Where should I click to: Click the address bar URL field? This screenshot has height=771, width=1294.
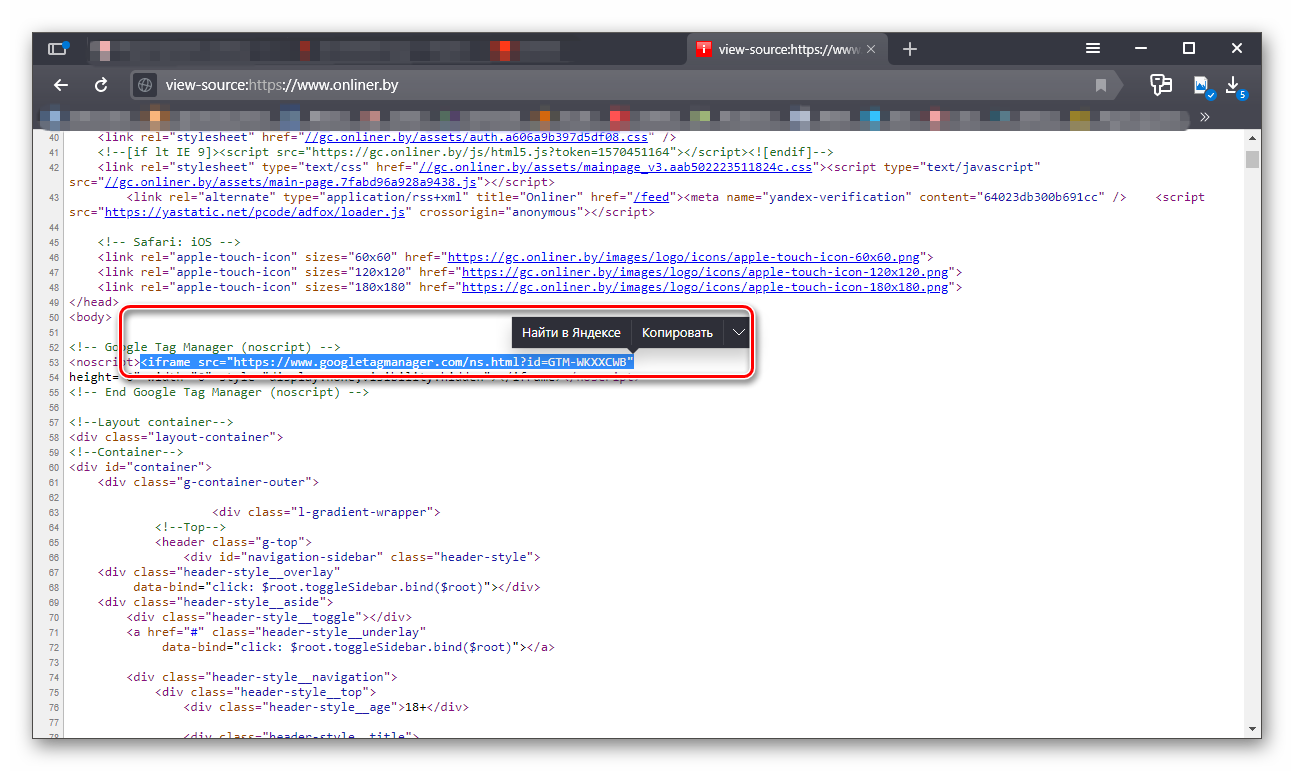(x=600, y=85)
